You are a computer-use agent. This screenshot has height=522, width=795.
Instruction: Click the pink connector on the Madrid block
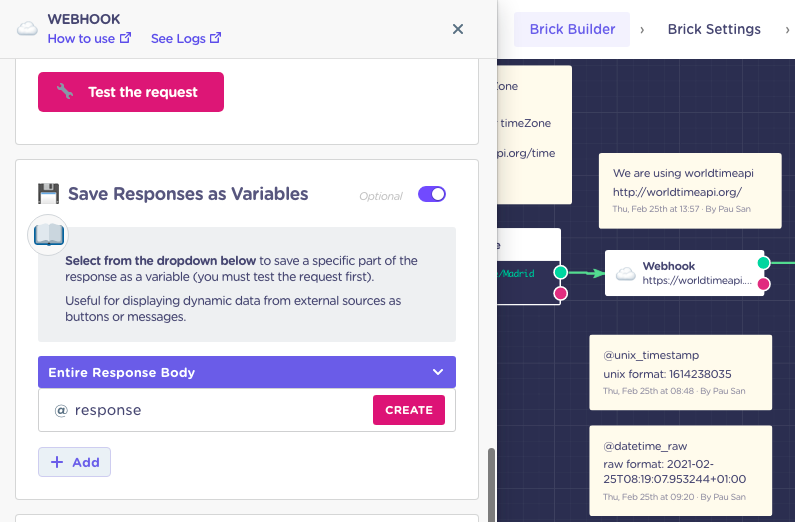(x=560, y=293)
